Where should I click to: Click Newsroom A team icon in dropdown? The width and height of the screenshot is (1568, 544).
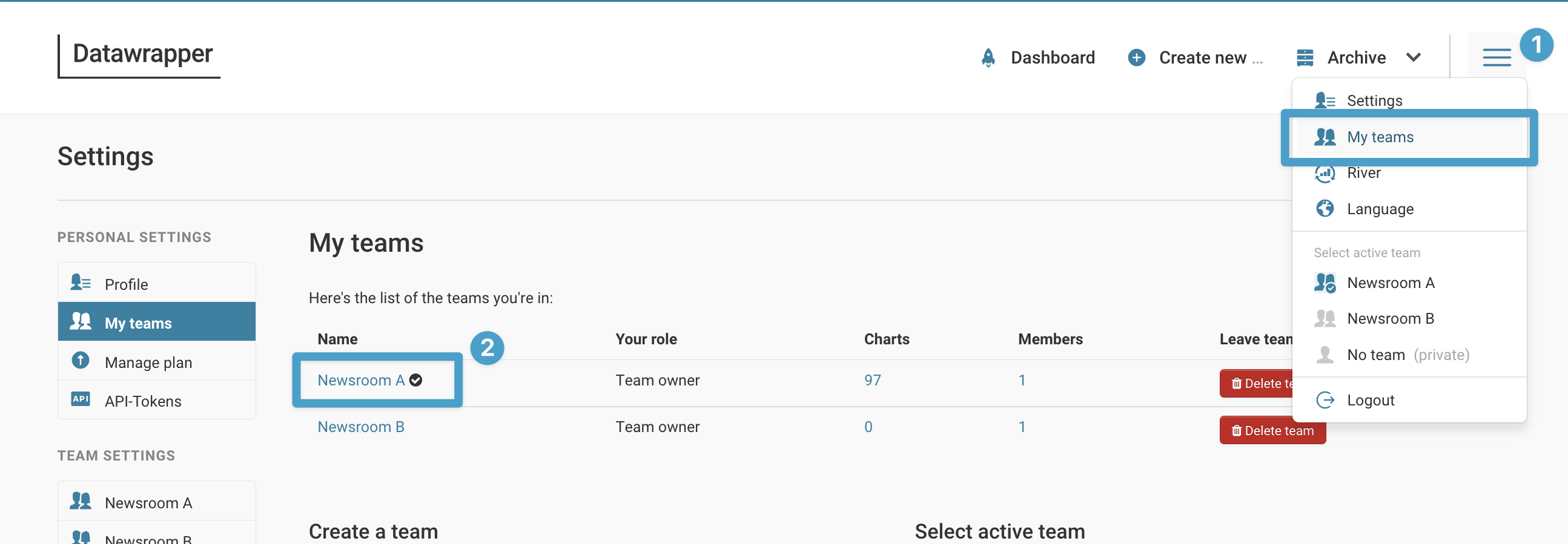(1325, 283)
